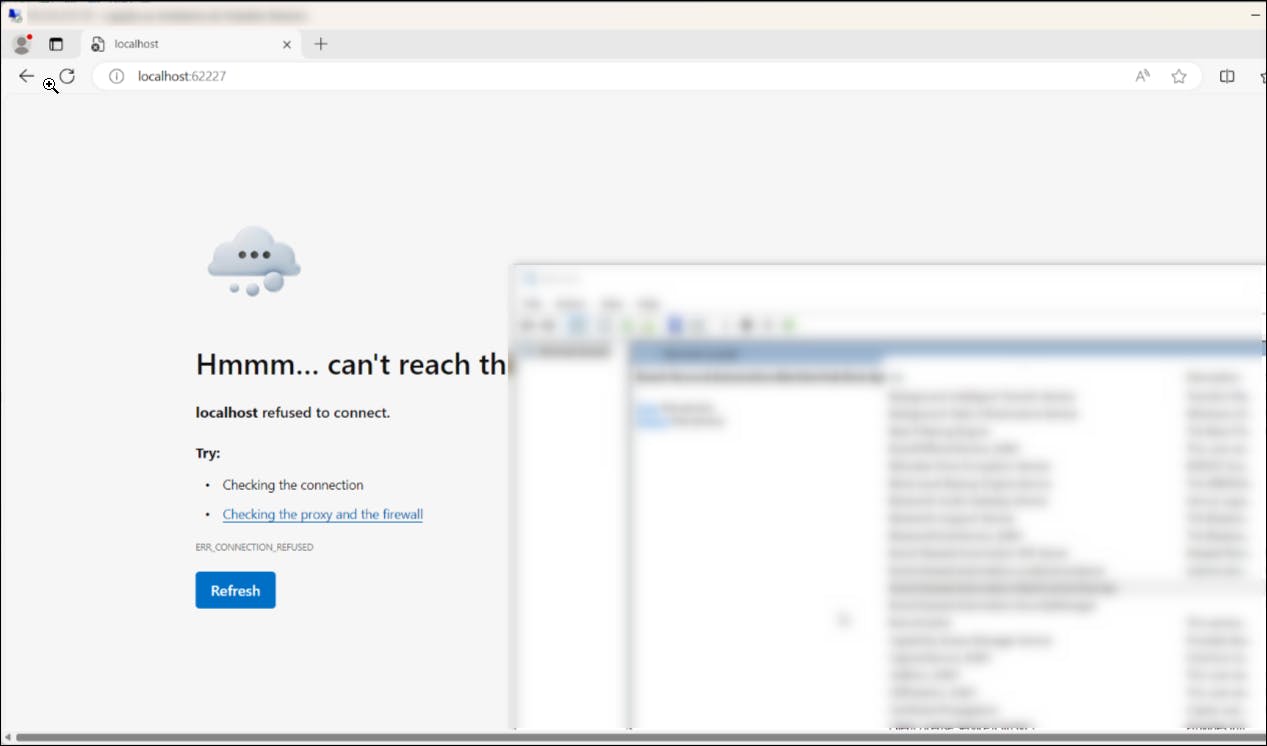The width and height of the screenshot is (1267, 746).
Task: Minimize the outer window
Action: [1256, 15]
